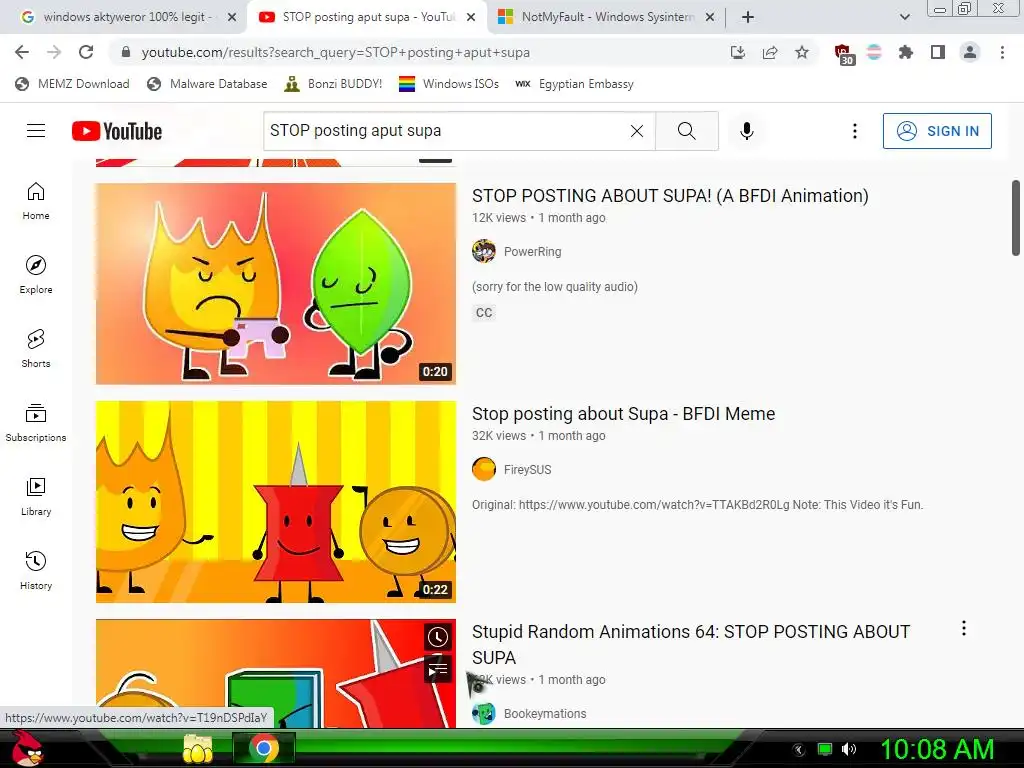1024x768 pixels.
Task: Click the Angry Birds start button
Action: coord(27,748)
